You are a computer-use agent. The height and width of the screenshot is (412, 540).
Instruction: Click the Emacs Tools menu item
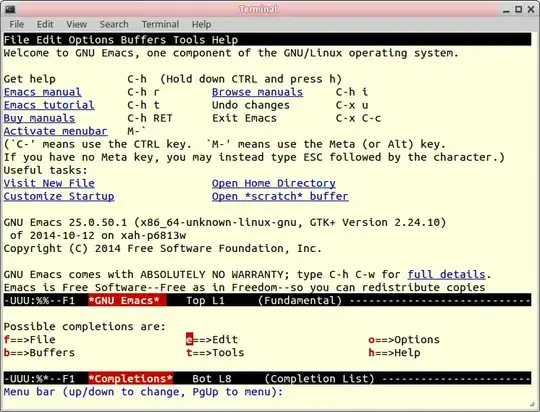[189, 40]
